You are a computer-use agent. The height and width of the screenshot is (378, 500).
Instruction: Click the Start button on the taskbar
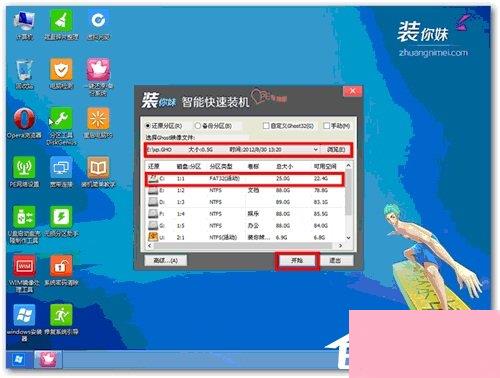click(x=19, y=359)
